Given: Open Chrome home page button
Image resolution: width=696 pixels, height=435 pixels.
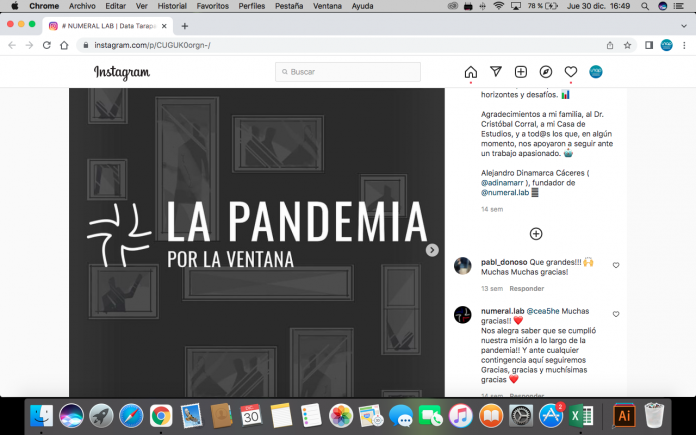Looking at the screenshot, I should click(64, 45).
